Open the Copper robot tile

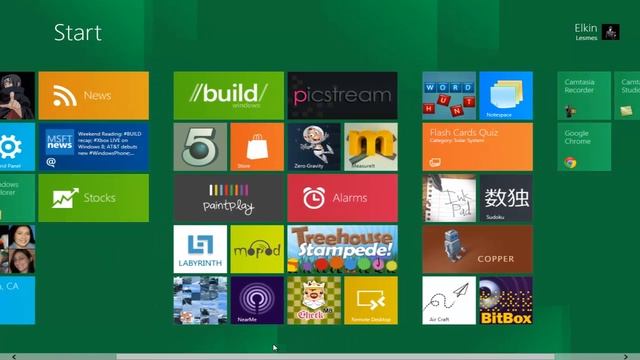click(x=478, y=249)
